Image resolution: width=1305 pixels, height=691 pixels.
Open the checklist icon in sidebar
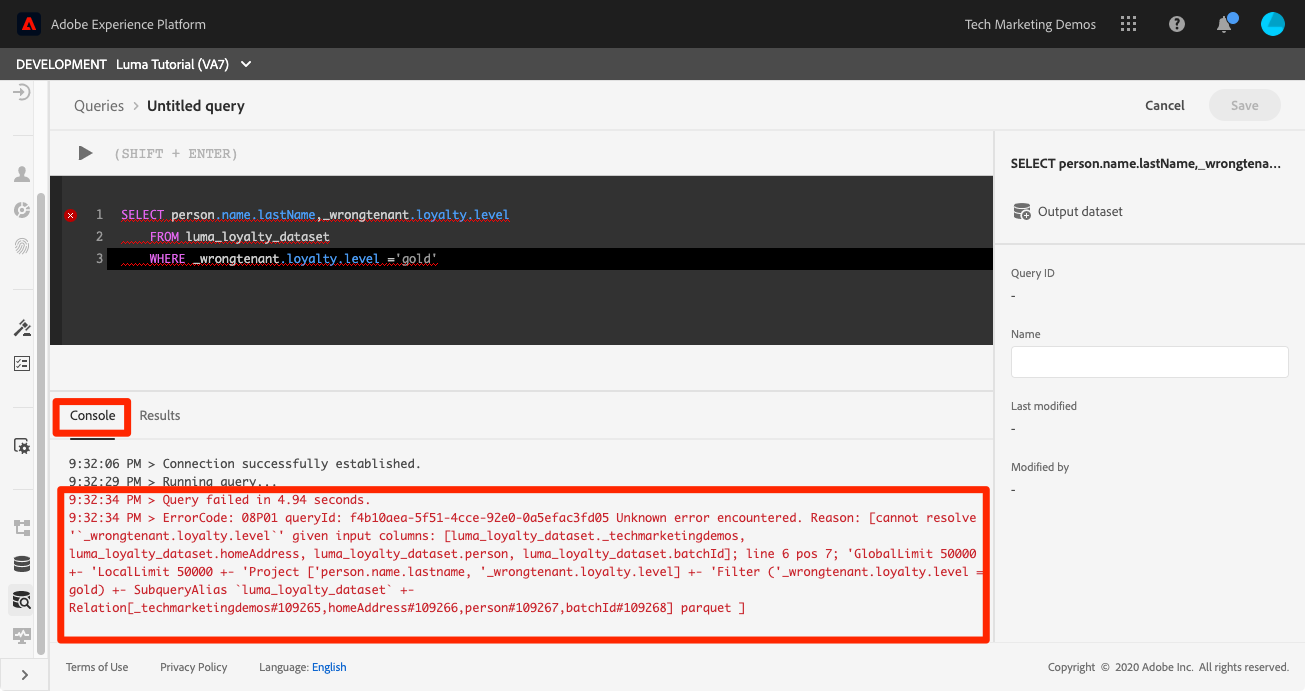(22, 363)
